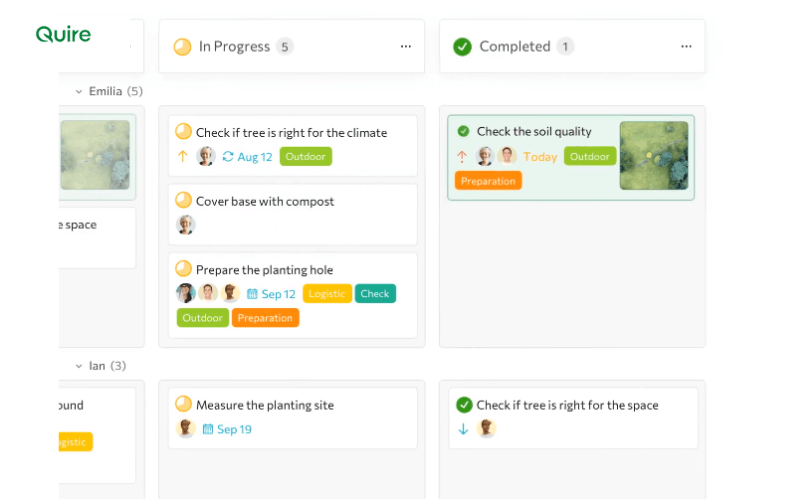
Task: Click the teal 'Check' tag
Action: click(x=375, y=294)
